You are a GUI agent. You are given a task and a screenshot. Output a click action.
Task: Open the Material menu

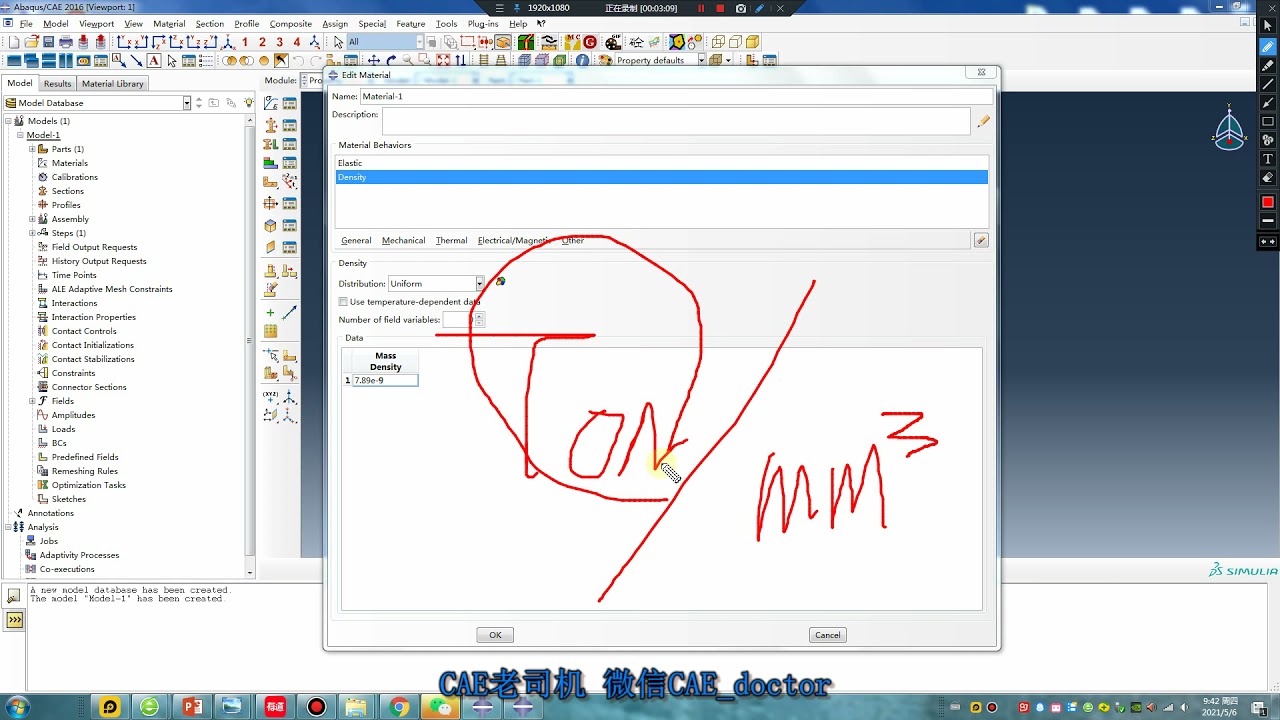tap(169, 24)
